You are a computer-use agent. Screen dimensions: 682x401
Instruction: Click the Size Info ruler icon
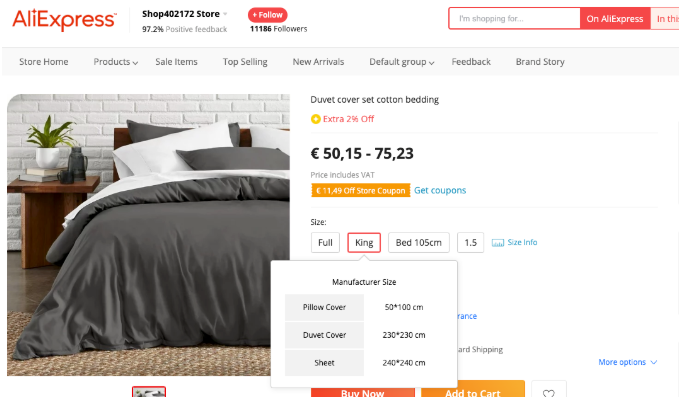497,243
